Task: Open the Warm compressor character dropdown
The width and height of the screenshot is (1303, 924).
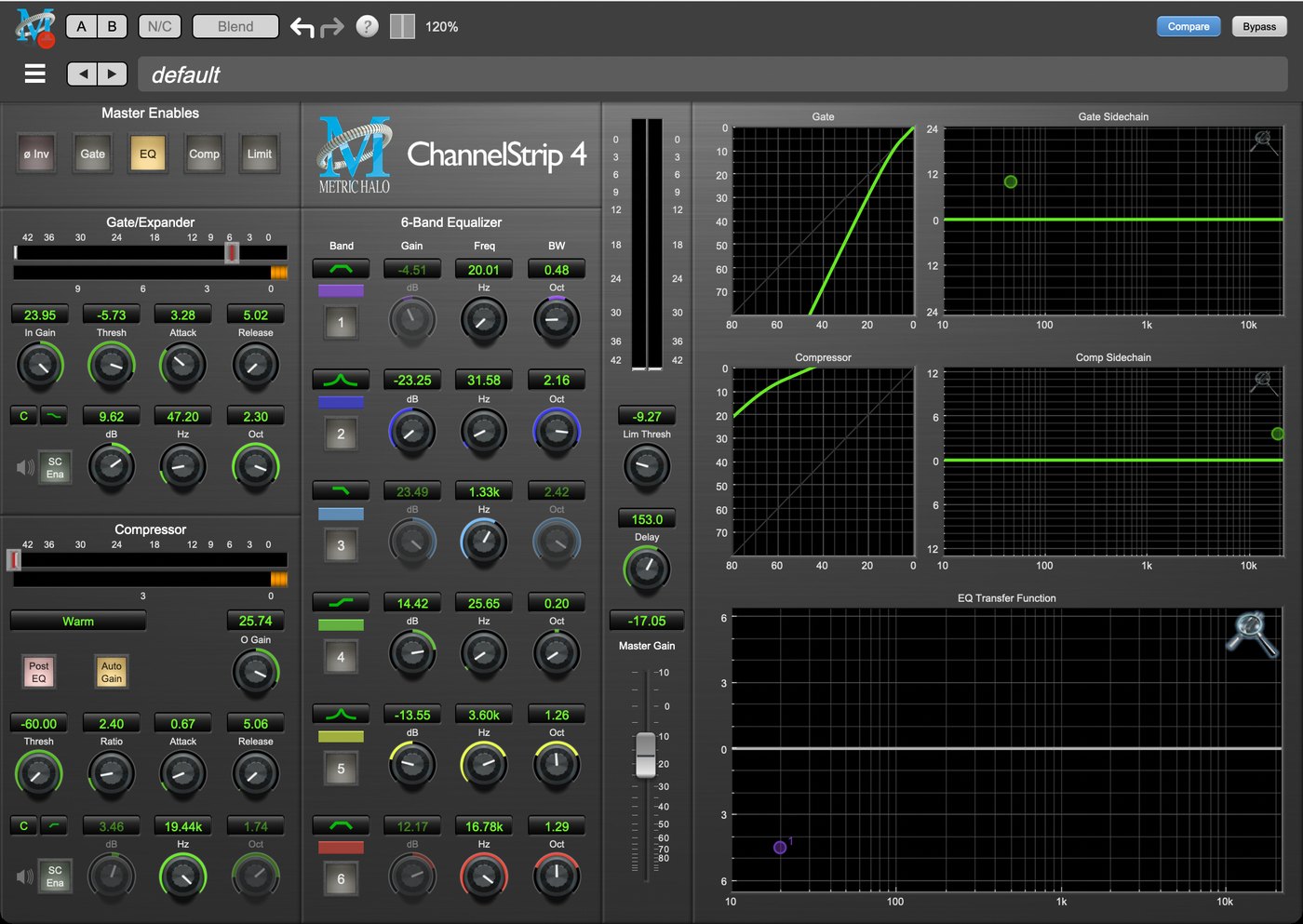Action: click(78, 621)
